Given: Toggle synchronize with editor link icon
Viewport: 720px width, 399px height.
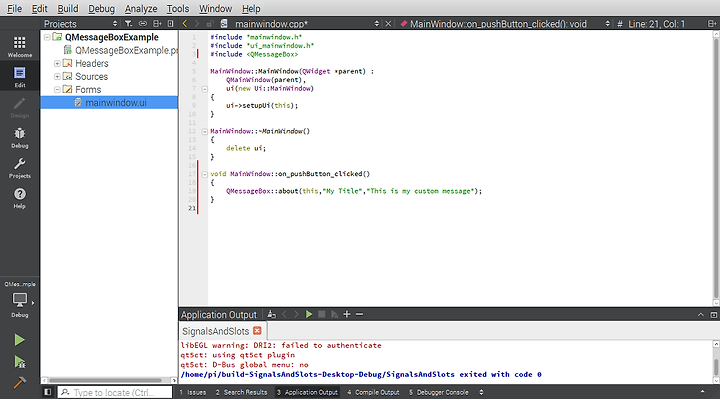Looking at the screenshot, I should (x=143, y=23).
